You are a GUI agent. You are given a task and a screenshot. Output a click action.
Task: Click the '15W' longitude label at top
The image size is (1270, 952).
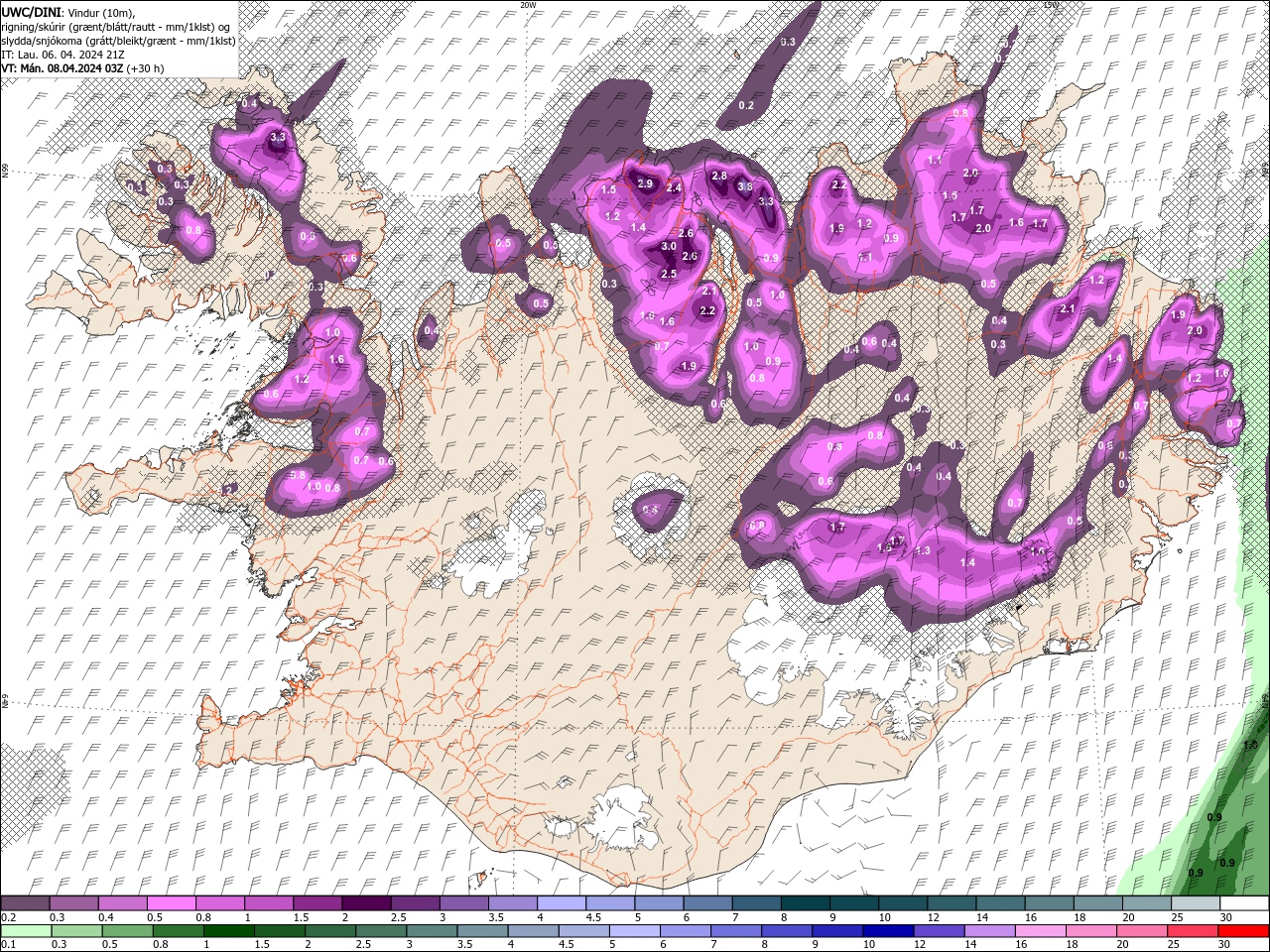pos(1051,4)
